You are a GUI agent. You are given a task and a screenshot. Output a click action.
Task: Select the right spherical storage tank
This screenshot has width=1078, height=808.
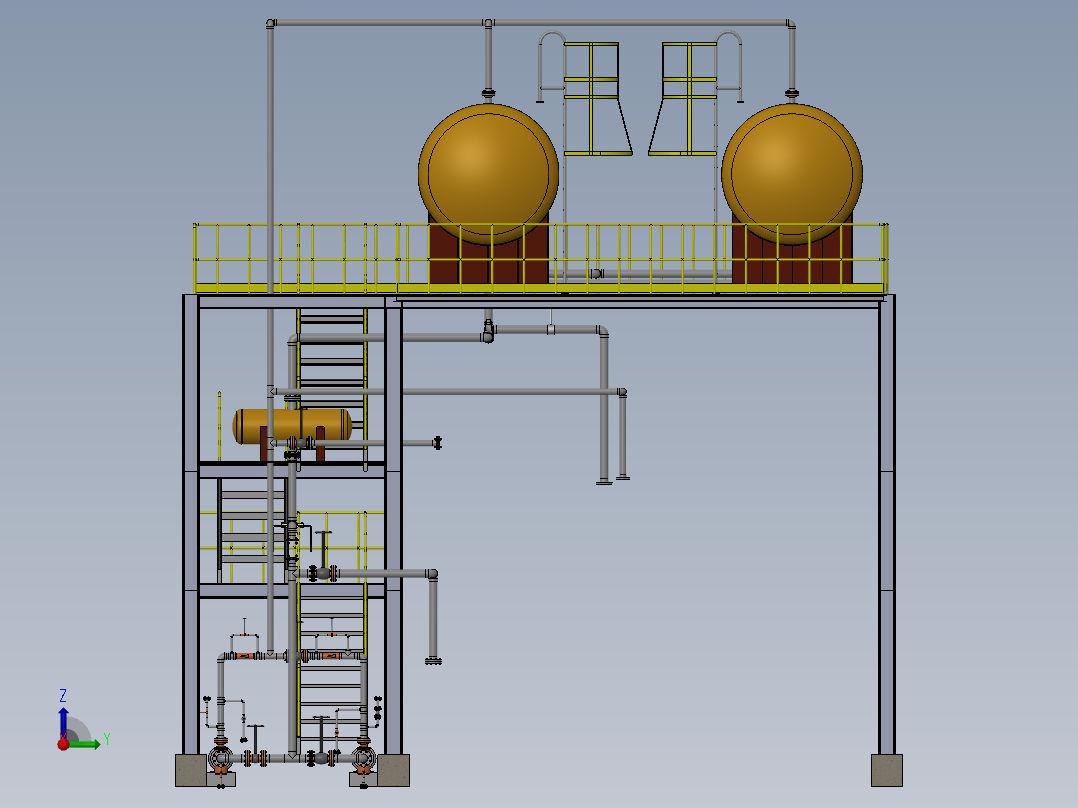[x=792, y=173]
